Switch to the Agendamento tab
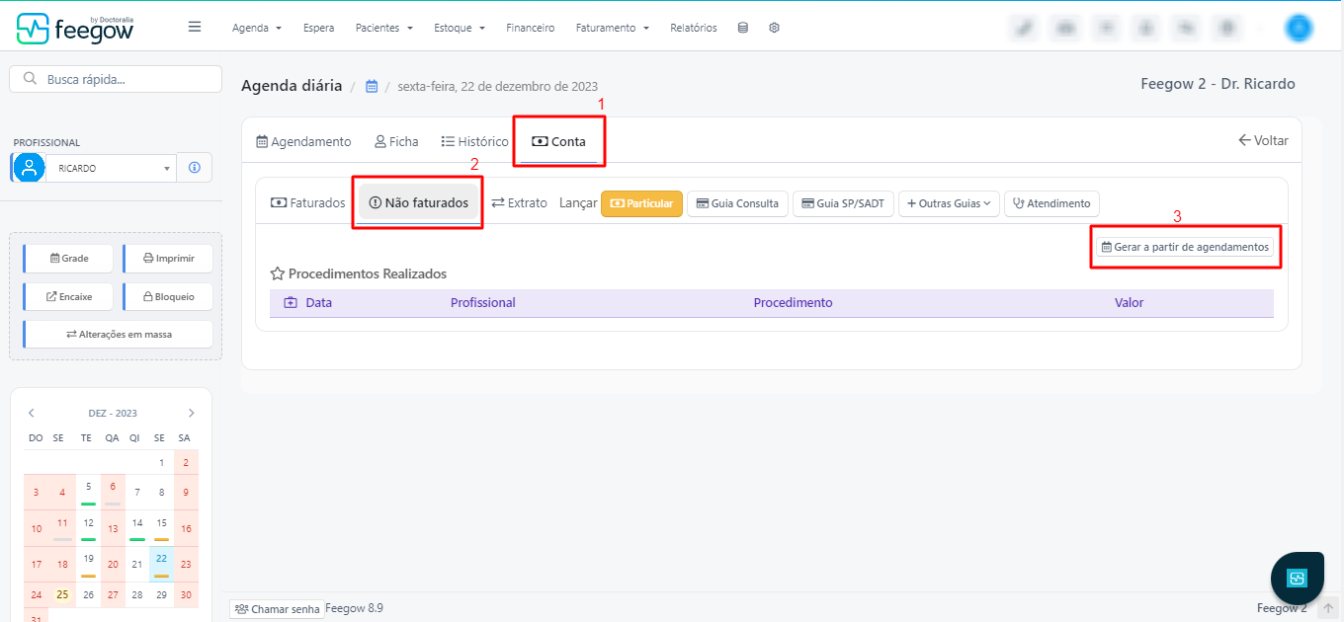This screenshot has height=622, width=1344. tap(304, 142)
